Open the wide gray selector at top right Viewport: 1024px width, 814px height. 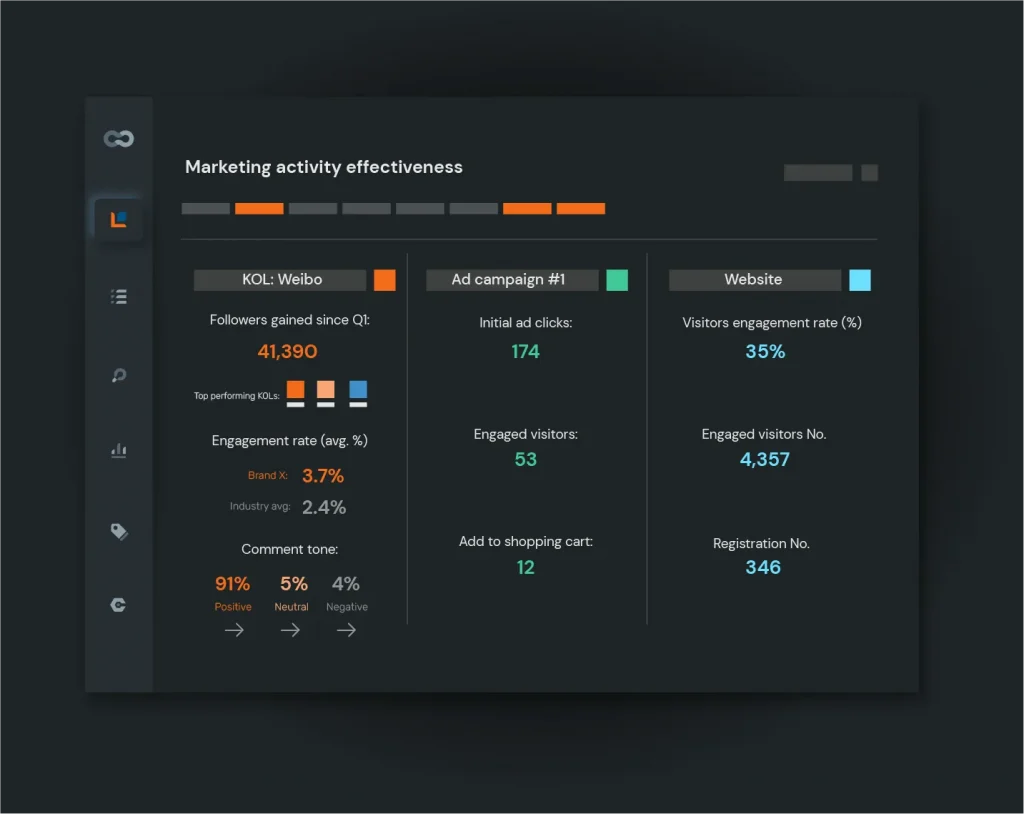click(818, 173)
